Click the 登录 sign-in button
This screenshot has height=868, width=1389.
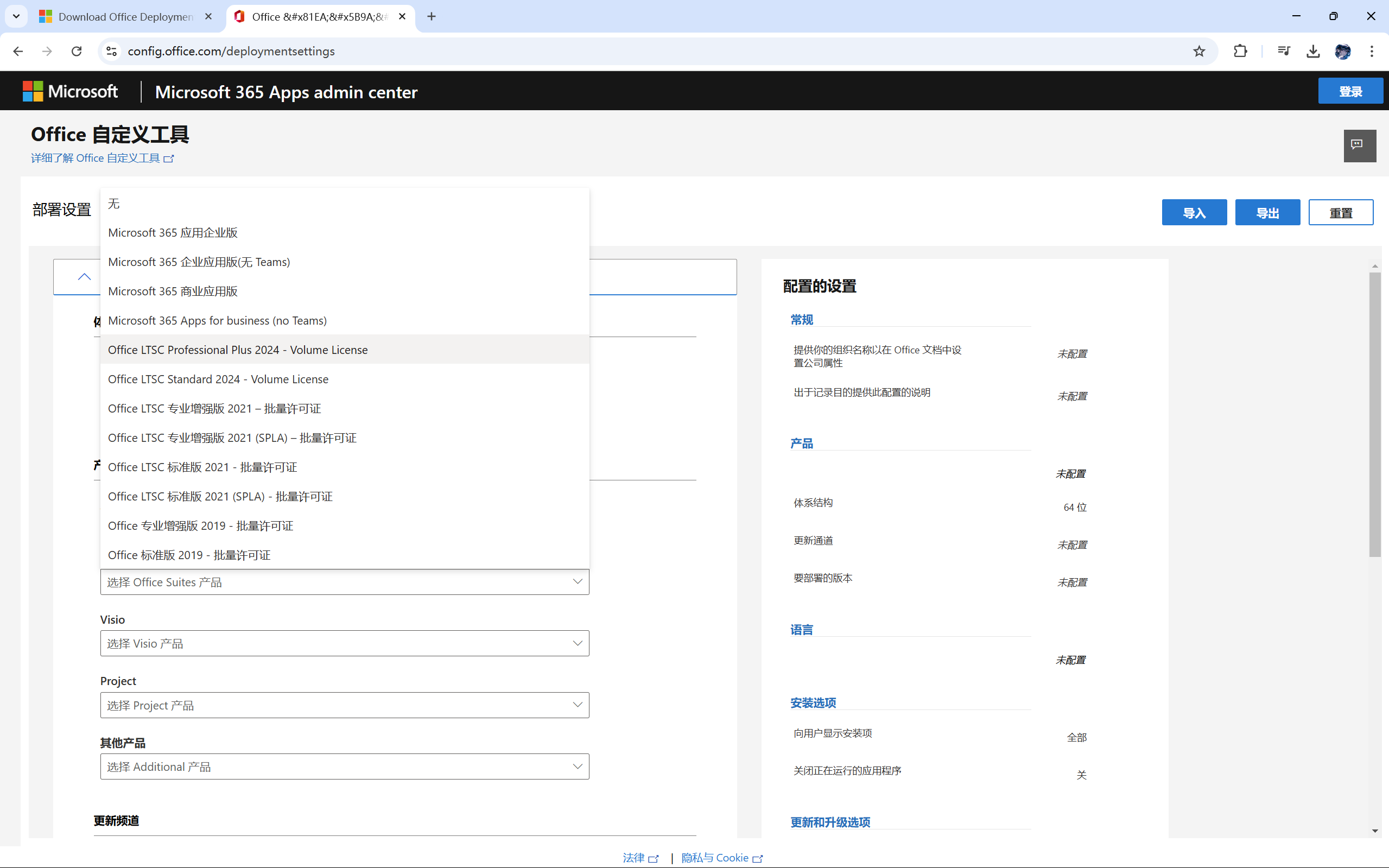pyautogui.click(x=1350, y=91)
